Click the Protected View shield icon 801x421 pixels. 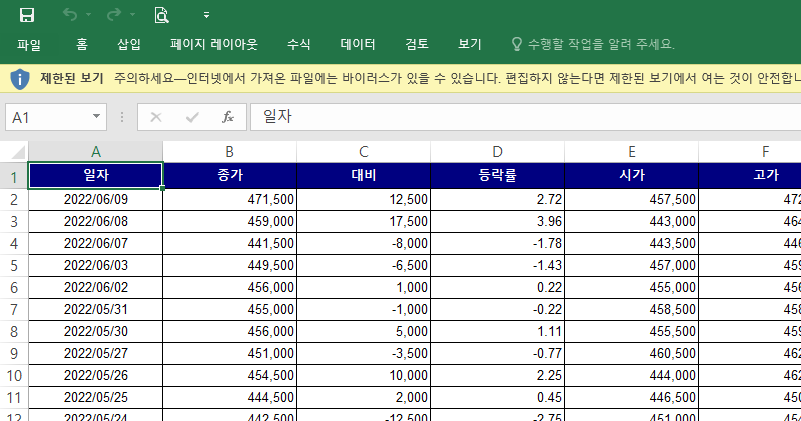pyautogui.click(x=19, y=78)
